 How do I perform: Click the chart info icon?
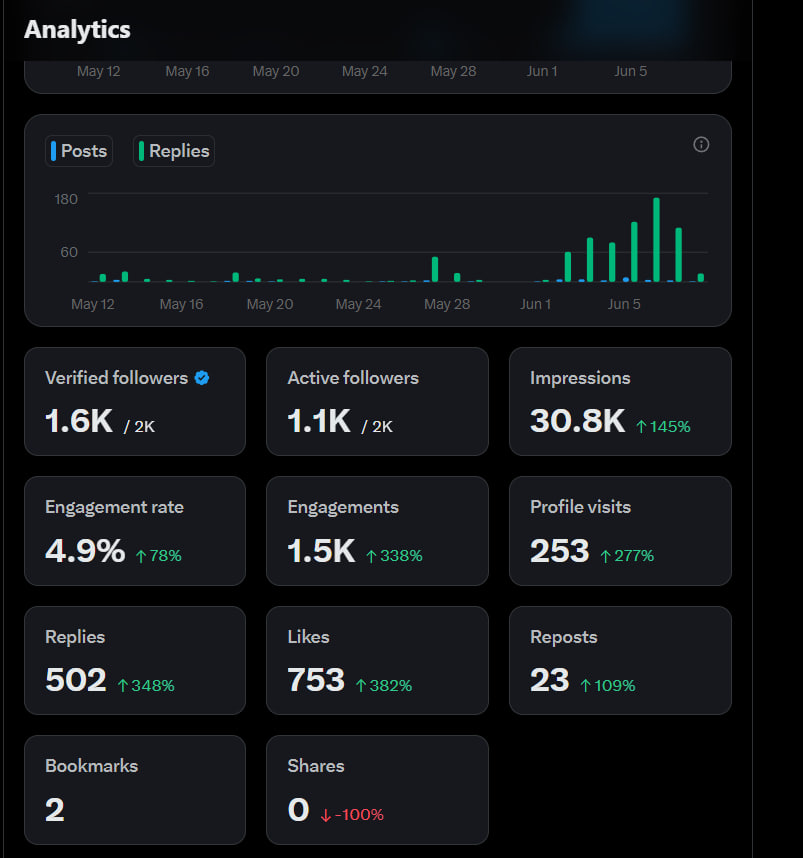pos(701,144)
